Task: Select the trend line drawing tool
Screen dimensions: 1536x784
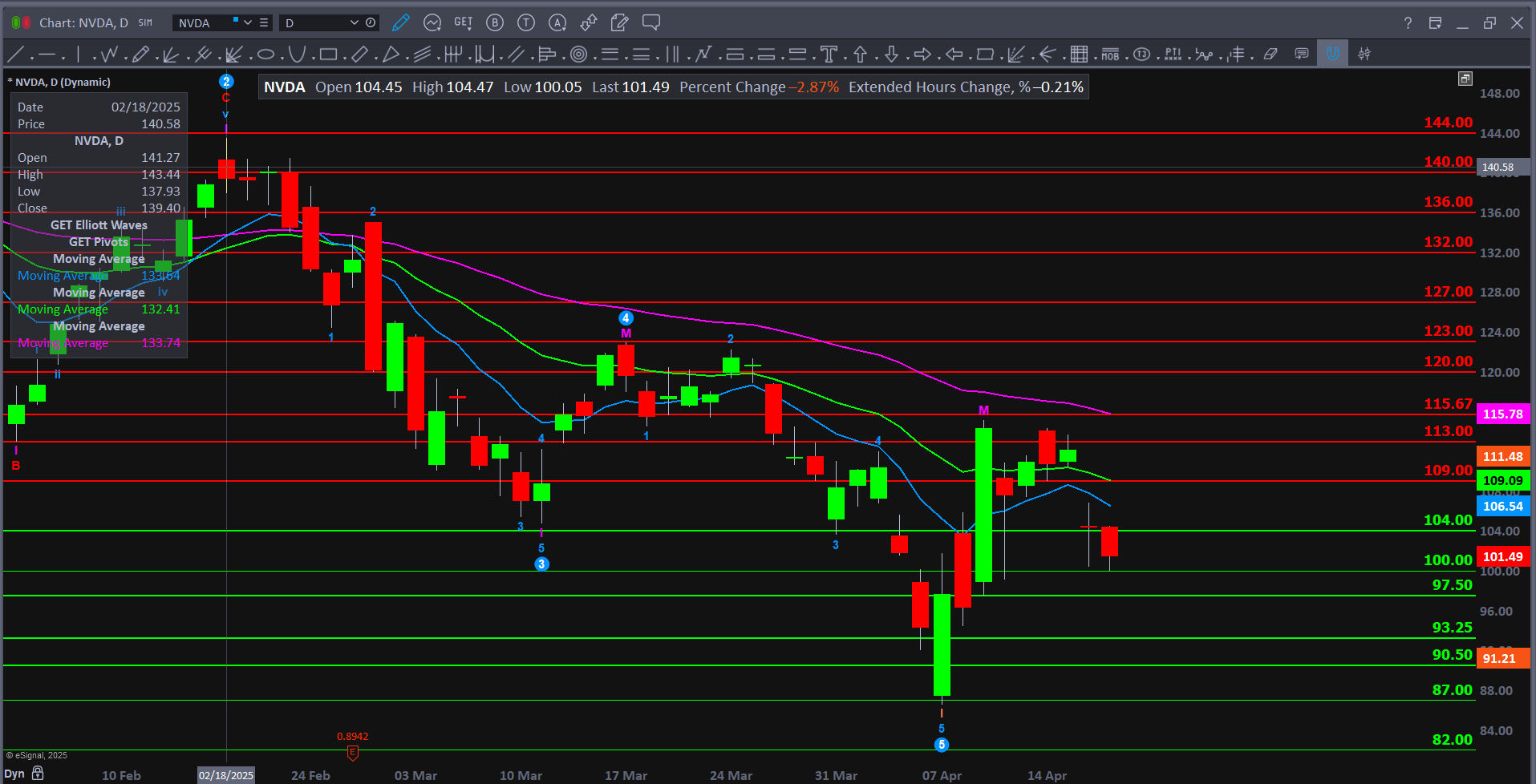Action: coord(15,55)
